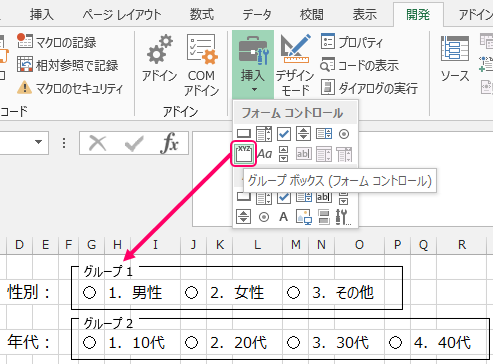Click ソース XML source button
The height and width of the screenshot is (364, 493).
455,59
